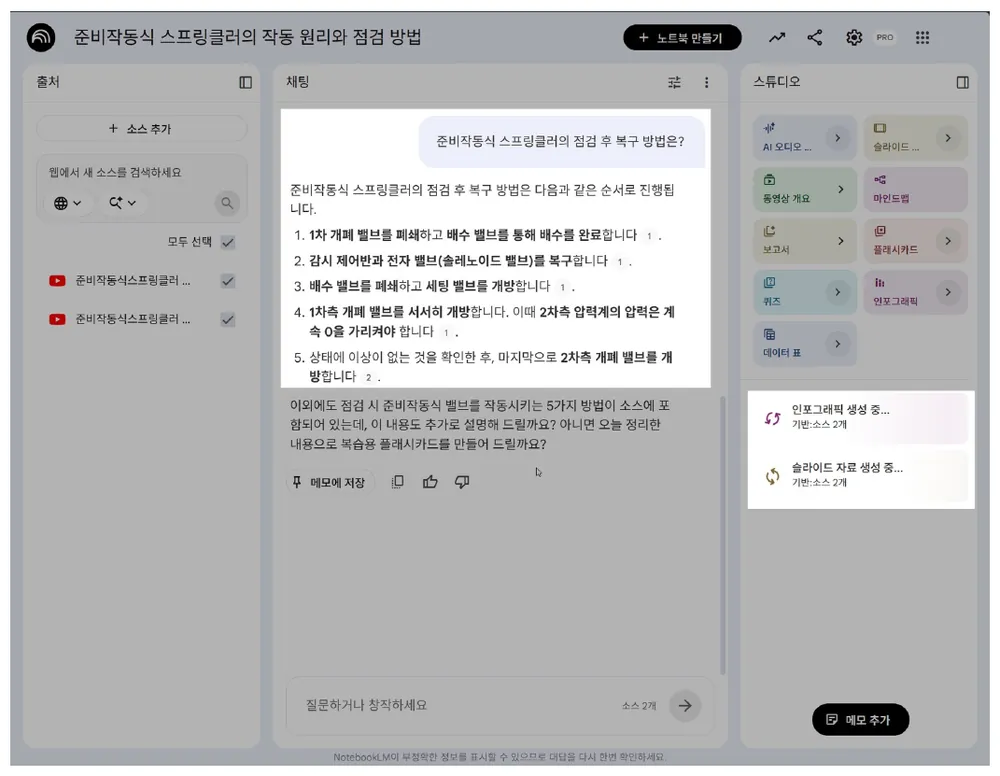Screen dimensions: 1000x776
Task: Give thumbs up to the response
Action: tap(430, 481)
